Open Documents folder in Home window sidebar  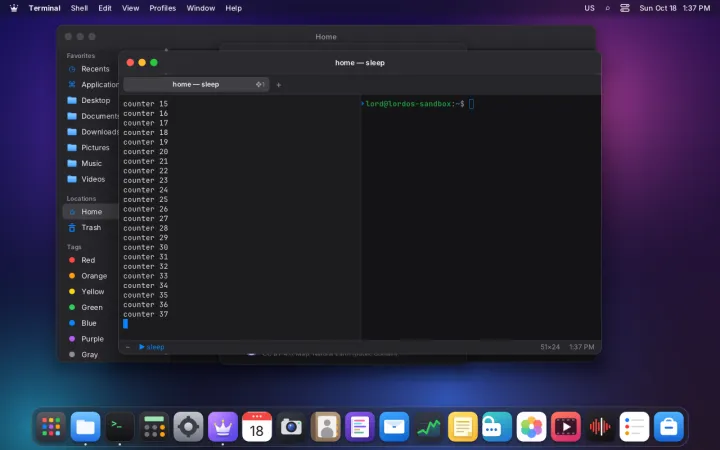point(91,116)
